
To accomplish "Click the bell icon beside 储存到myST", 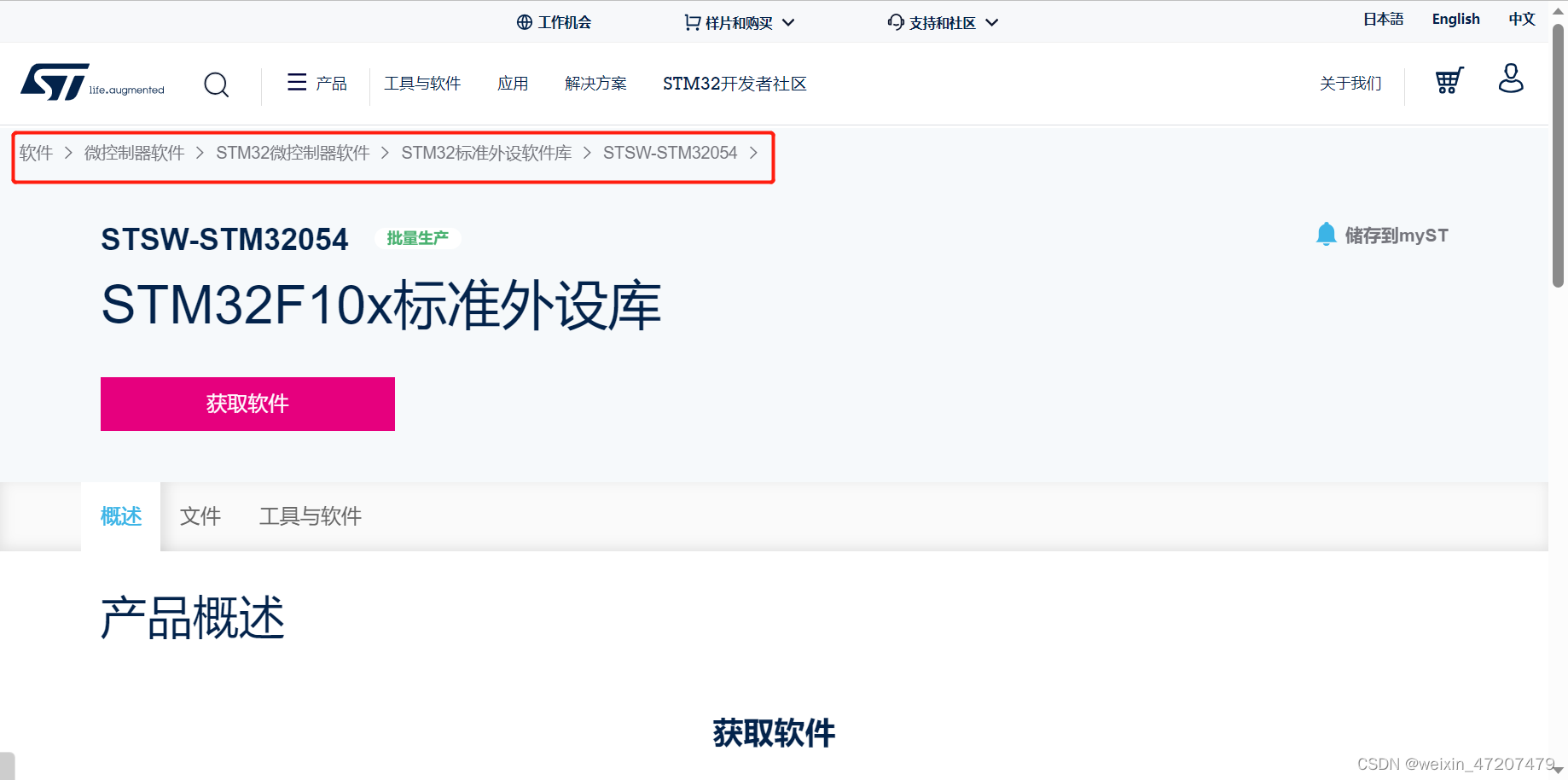I will (x=1326, y=235).
